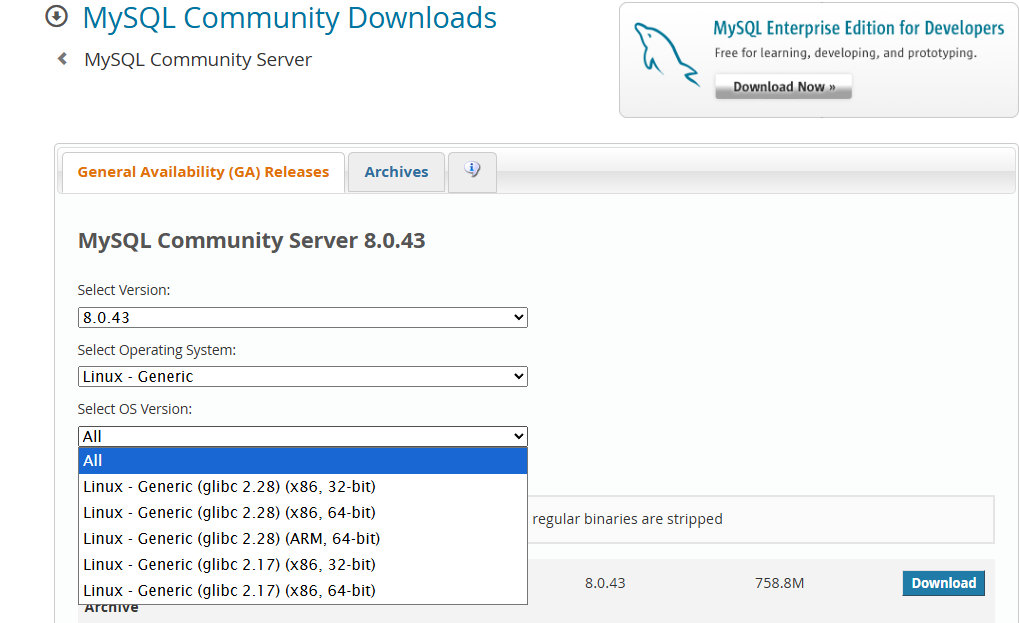Switch to General Availability (GA) Releases tab
1019x623 pixels.
203,172
